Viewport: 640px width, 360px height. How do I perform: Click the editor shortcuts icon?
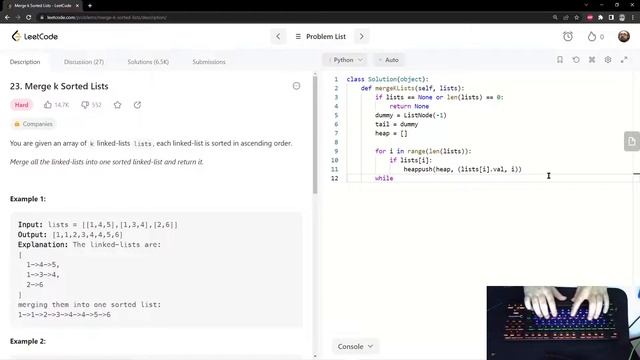tap(592, 60)
